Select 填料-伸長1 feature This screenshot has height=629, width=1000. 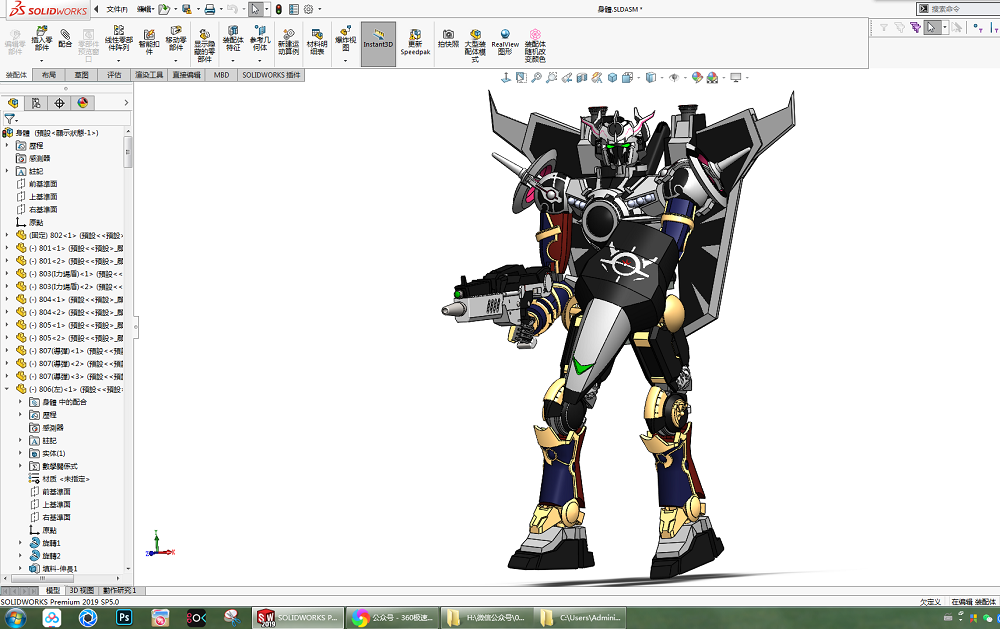59,568
